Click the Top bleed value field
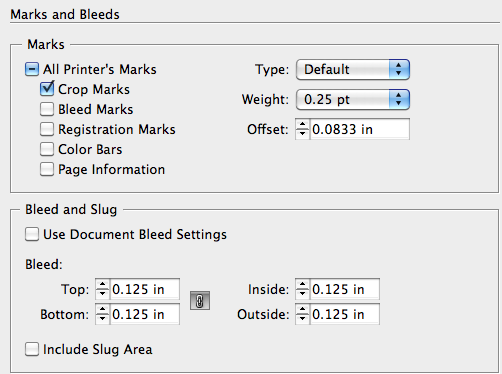The height and width of the screenshot is (374, 502). 145,289
